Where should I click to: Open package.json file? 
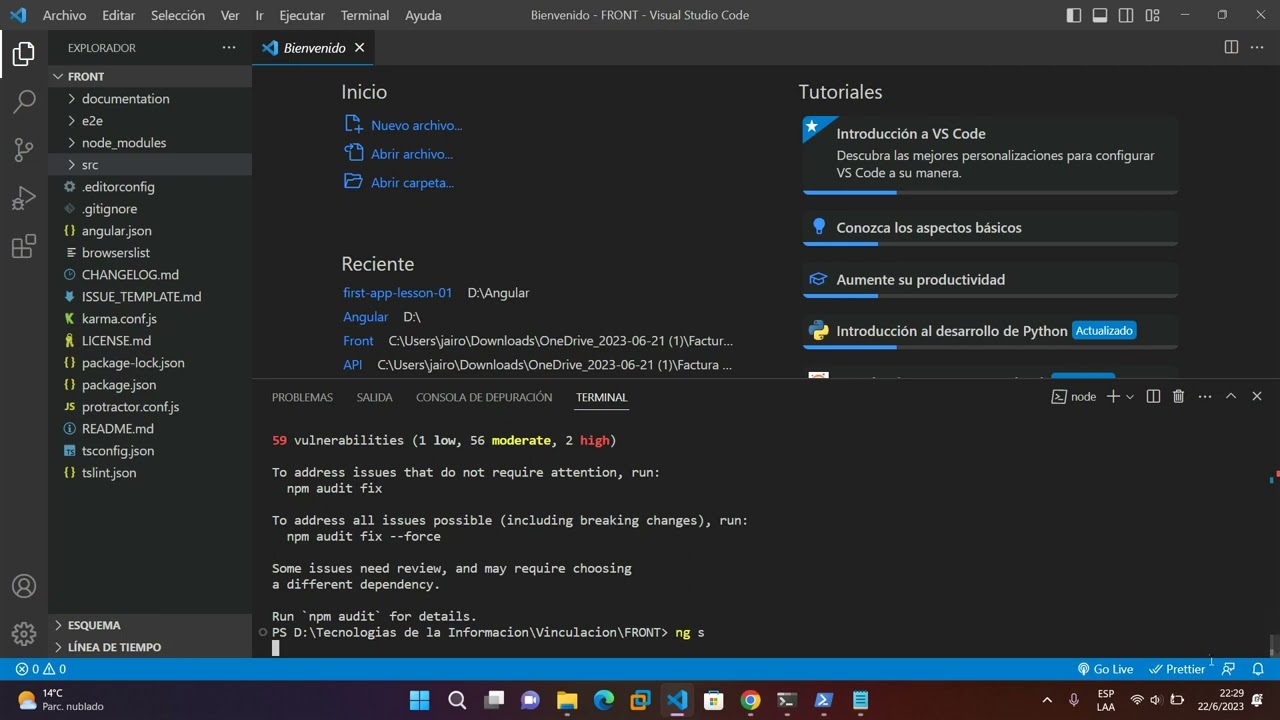click(150, 384)
